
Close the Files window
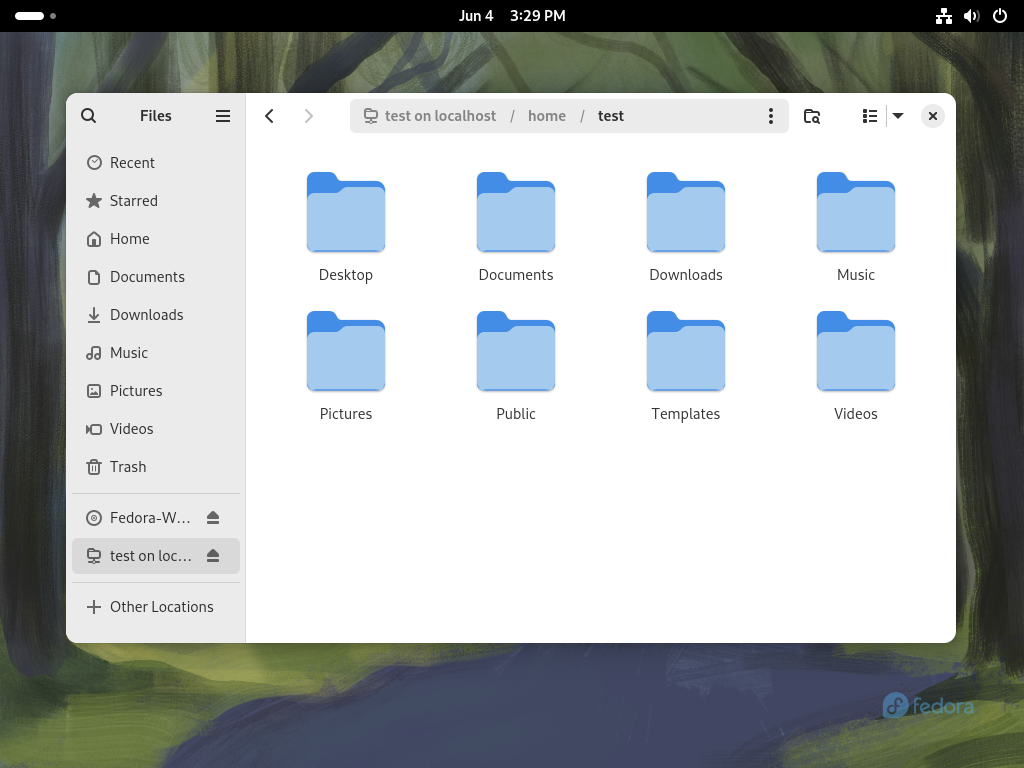click(x=933, y=116)
